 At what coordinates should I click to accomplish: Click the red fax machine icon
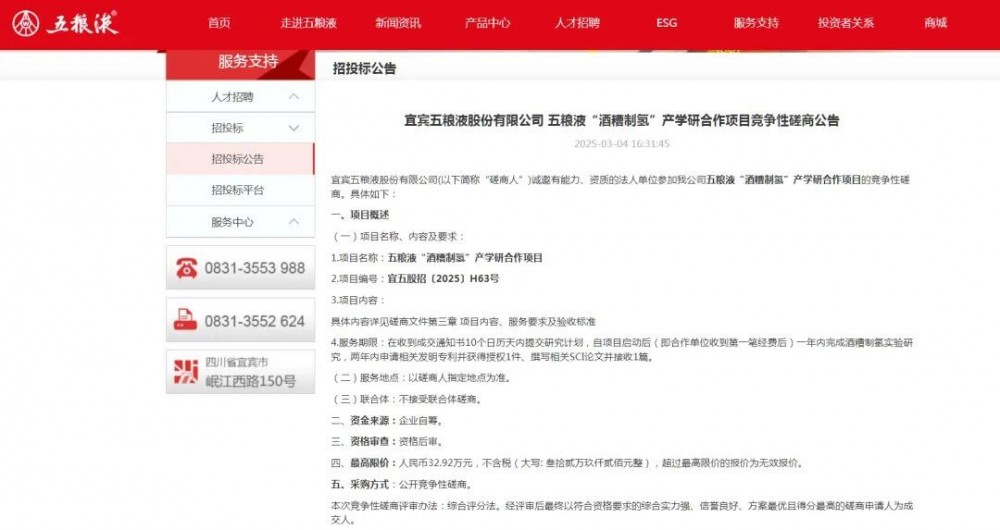[186, 321]
